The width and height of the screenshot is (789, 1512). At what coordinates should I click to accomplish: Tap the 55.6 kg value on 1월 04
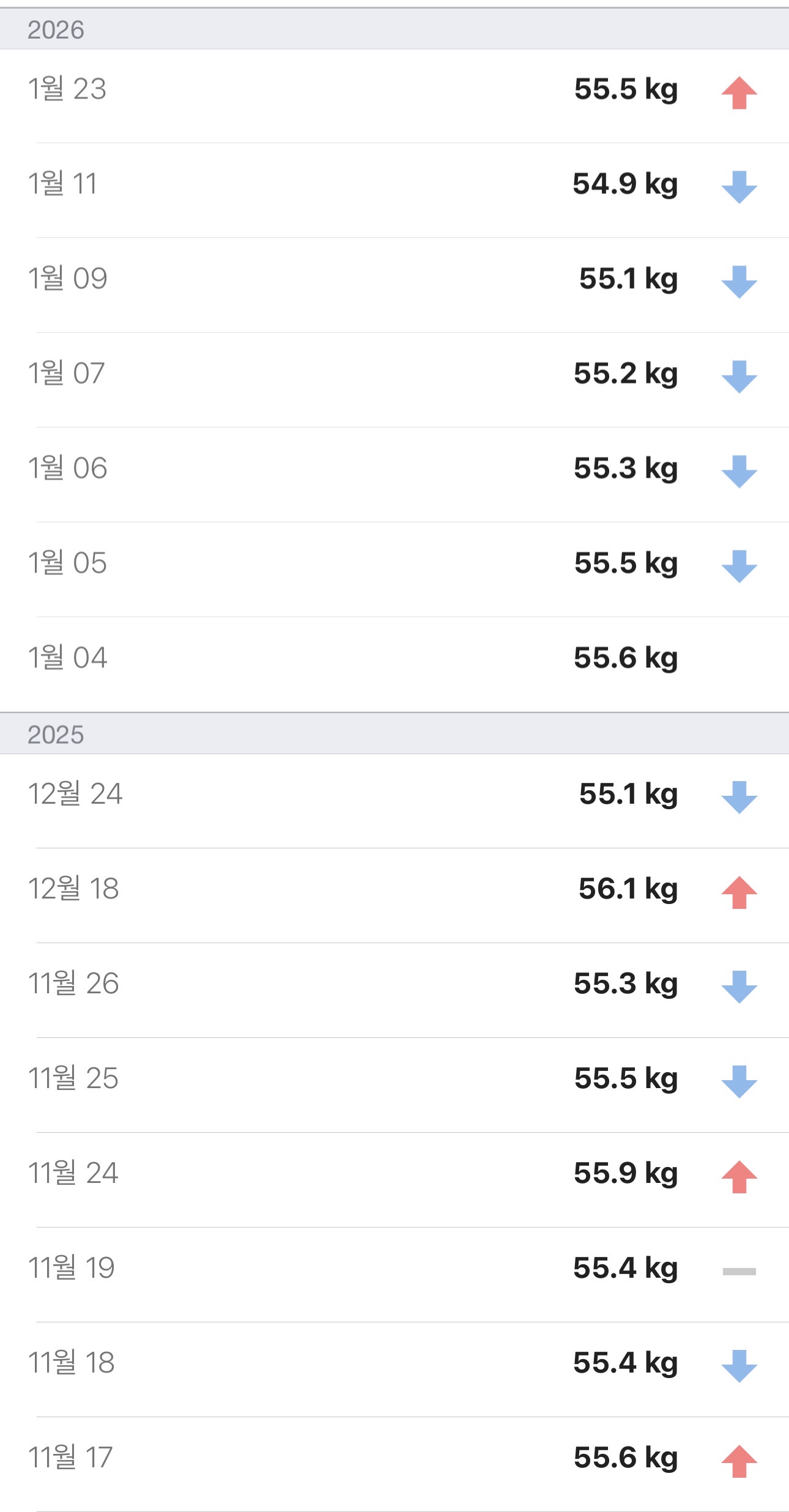point(625,658)
